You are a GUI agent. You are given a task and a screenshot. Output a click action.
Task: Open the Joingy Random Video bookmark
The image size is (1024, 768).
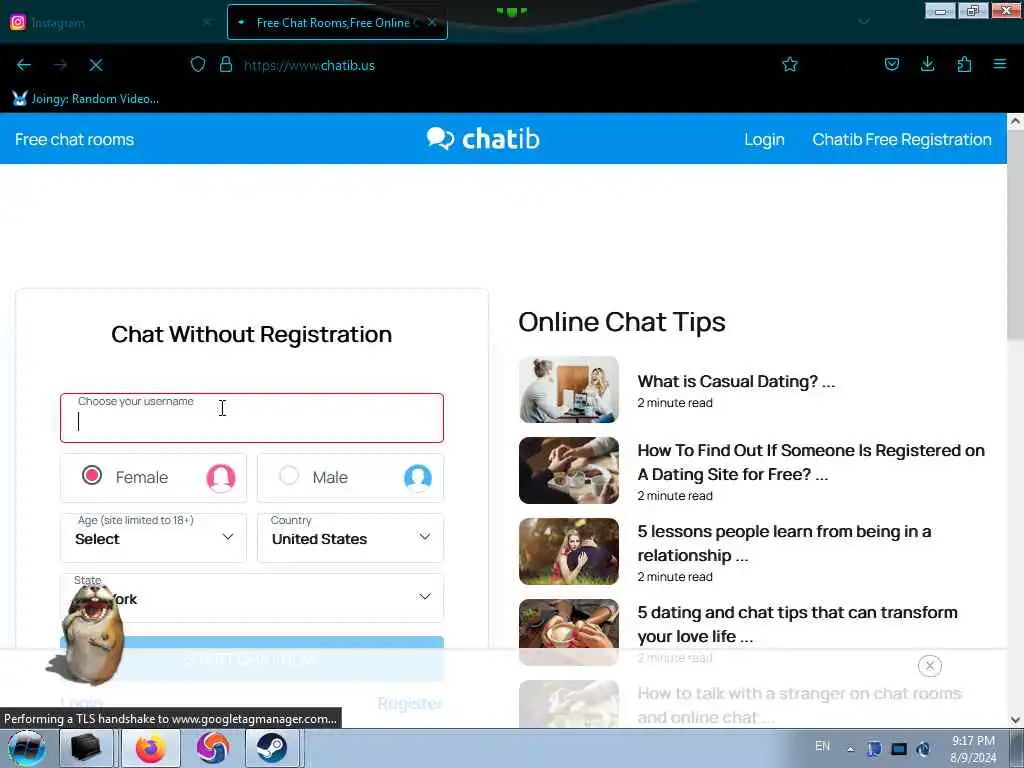86,99
